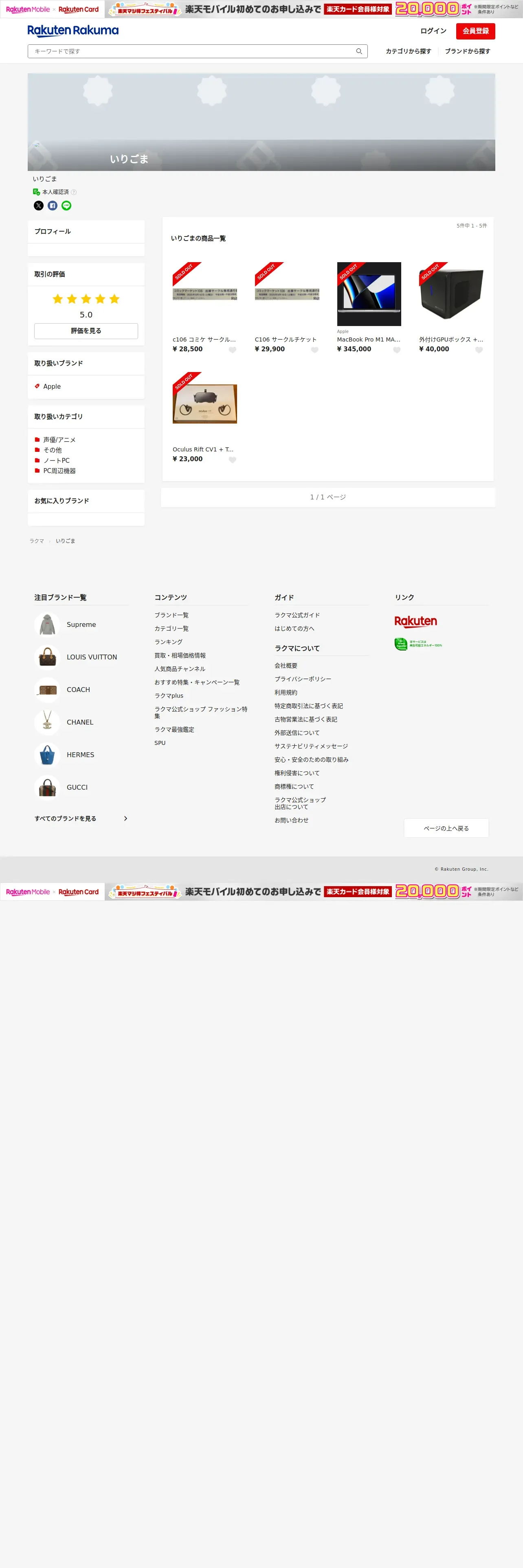This screenshot has height=1568, width=523.
Task: Like the MacBook Pro M1 heart icon
Action: click(x=396, y=350)
